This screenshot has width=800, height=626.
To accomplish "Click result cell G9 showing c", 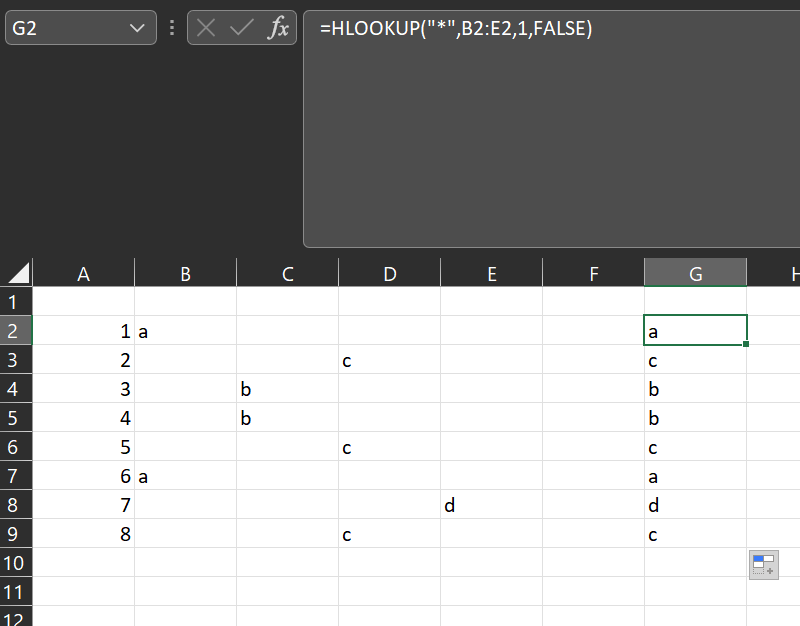I will (696, 534).
